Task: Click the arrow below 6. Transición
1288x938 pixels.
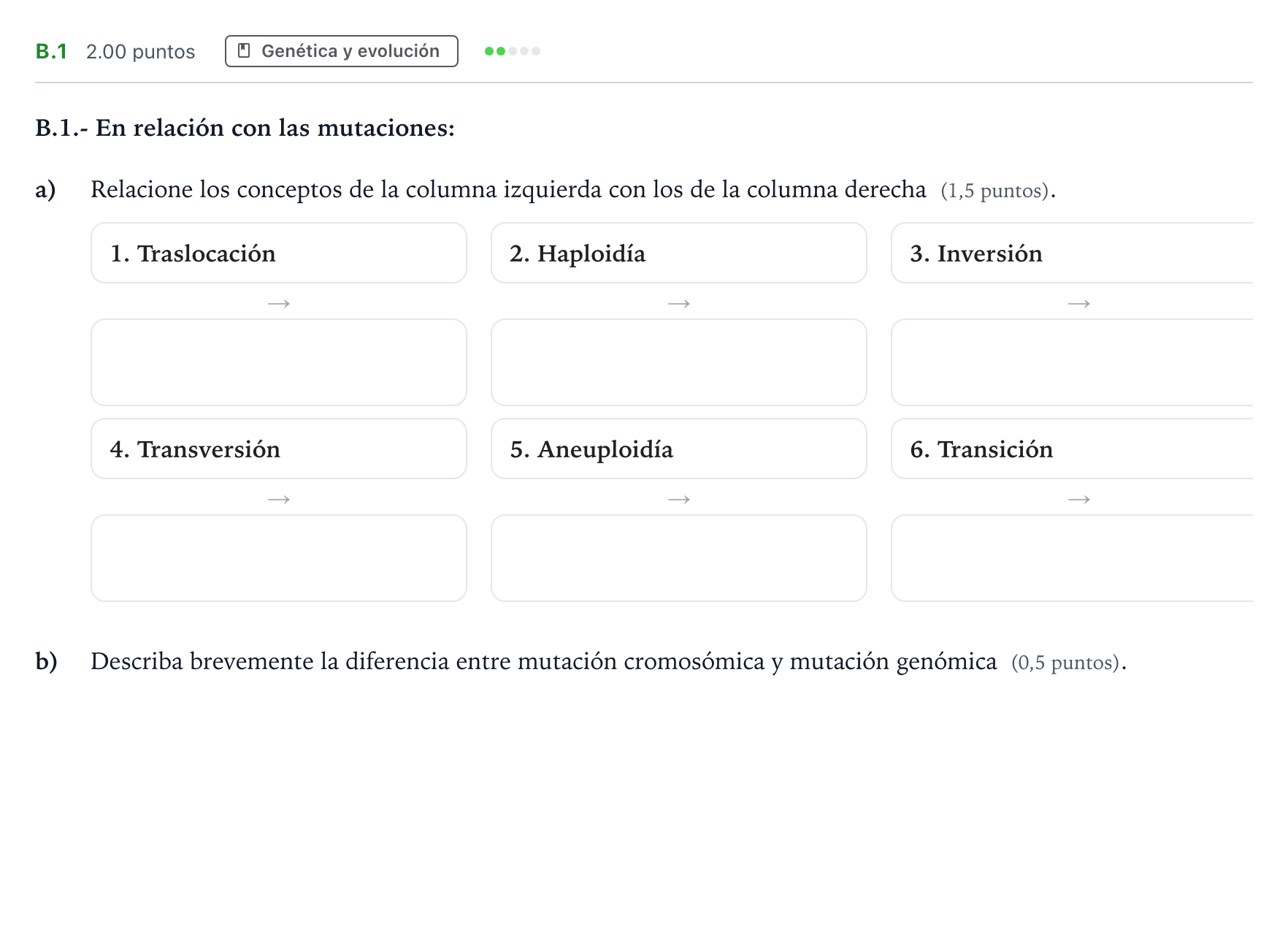Action: 1079,499
